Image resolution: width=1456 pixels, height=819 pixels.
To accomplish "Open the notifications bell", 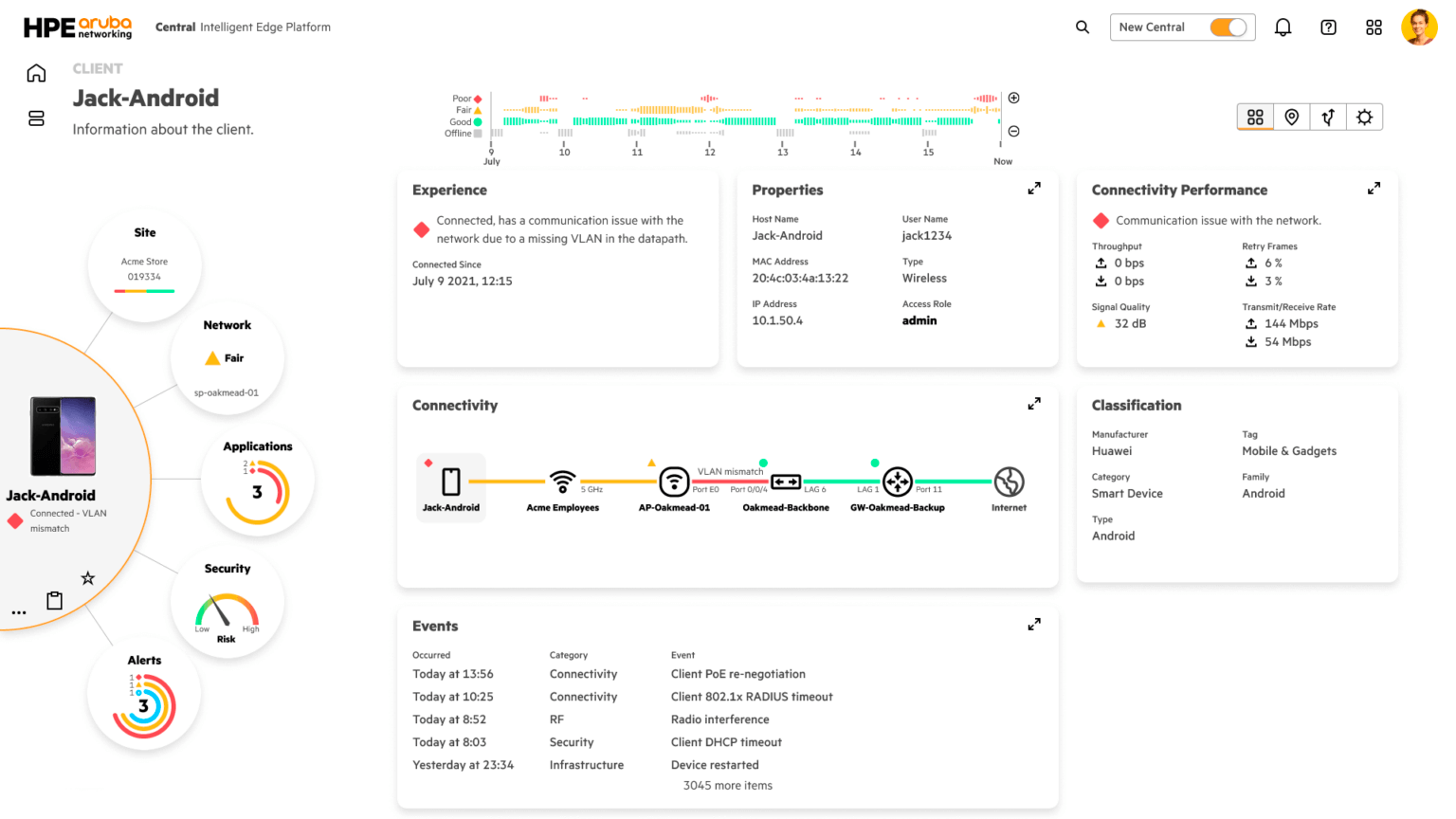I will click(1283, 27).
